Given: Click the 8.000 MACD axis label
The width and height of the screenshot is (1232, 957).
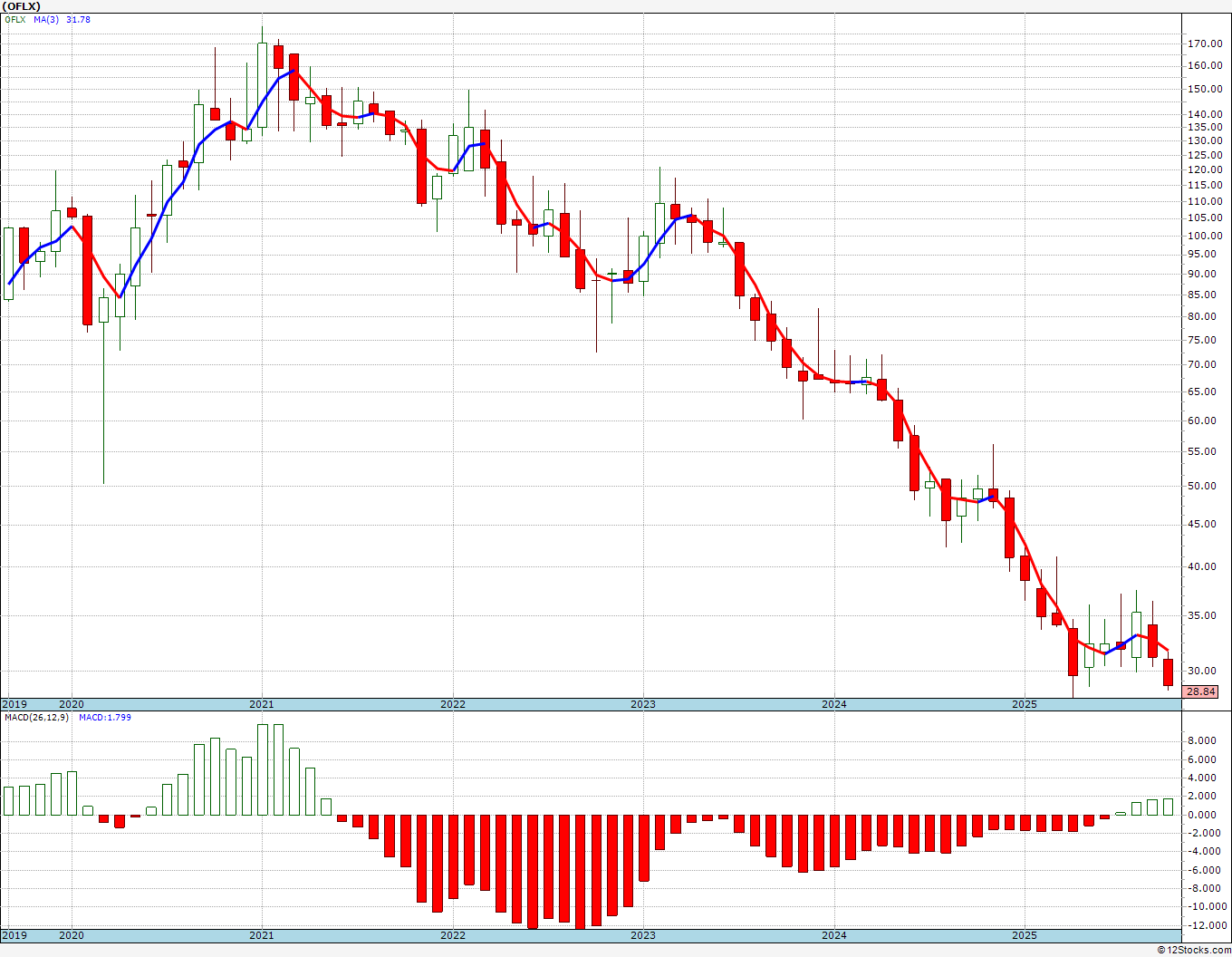Looking at the screenshot, I should point(1202,740).
